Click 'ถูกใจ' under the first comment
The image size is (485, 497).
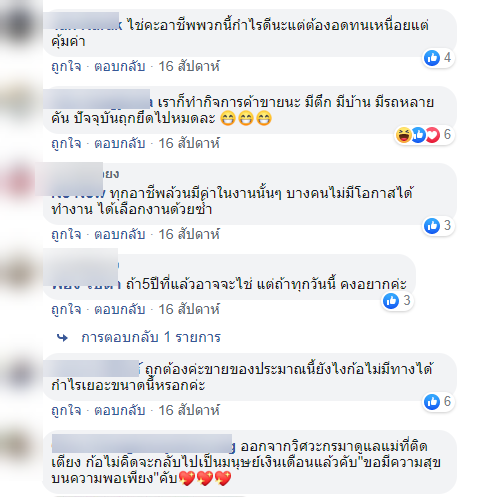point(66,66)
